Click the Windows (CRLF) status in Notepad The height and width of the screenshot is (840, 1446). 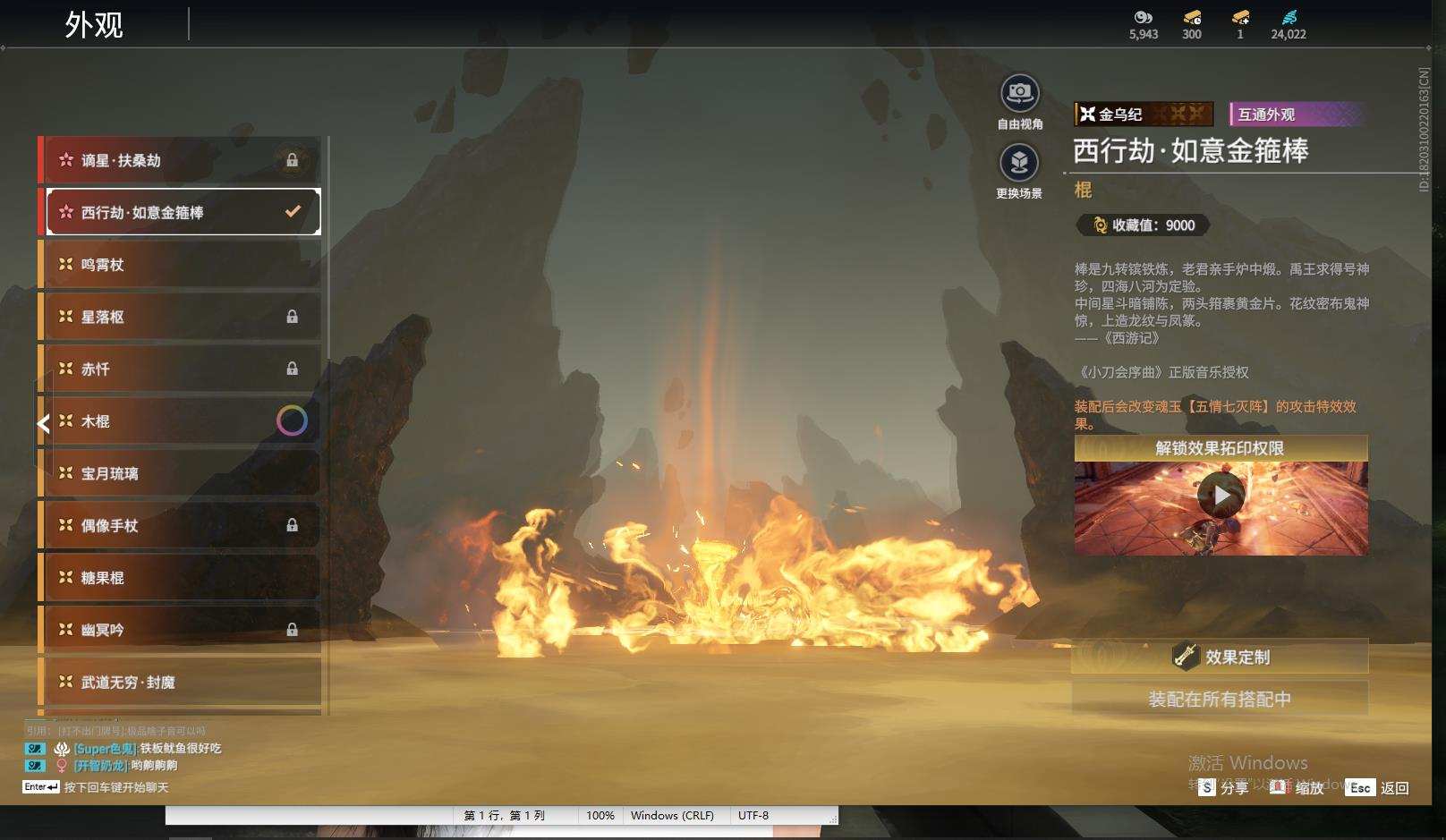pyautogui.click(x=672, y=815)
